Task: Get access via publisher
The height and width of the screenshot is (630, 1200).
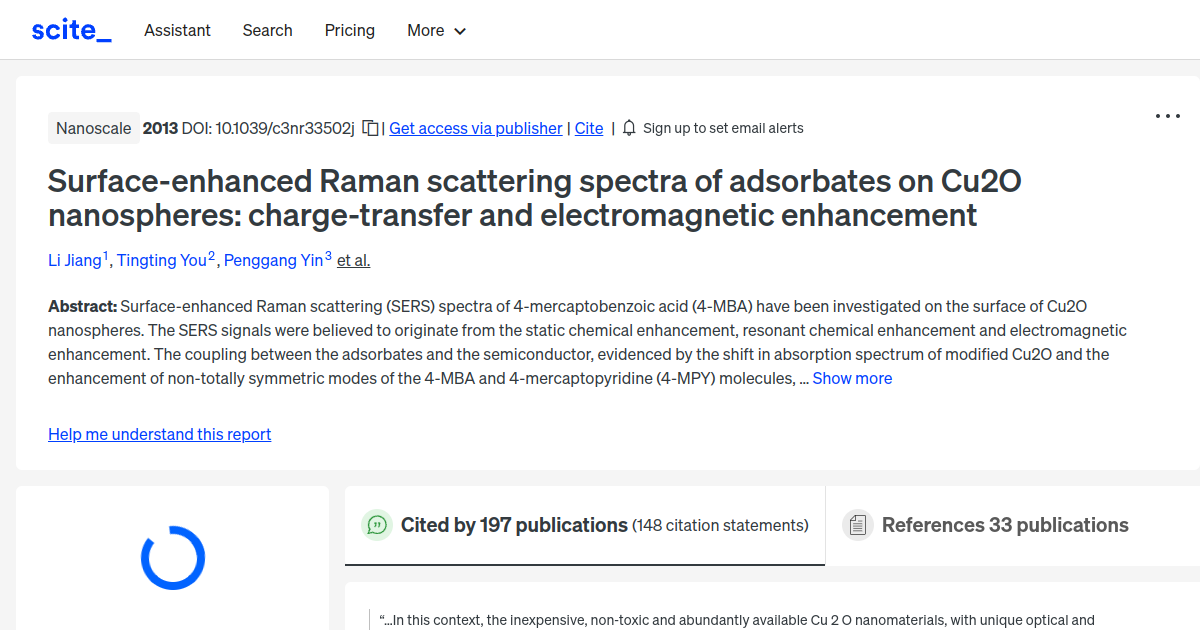Action: click(x=475, y=128)
